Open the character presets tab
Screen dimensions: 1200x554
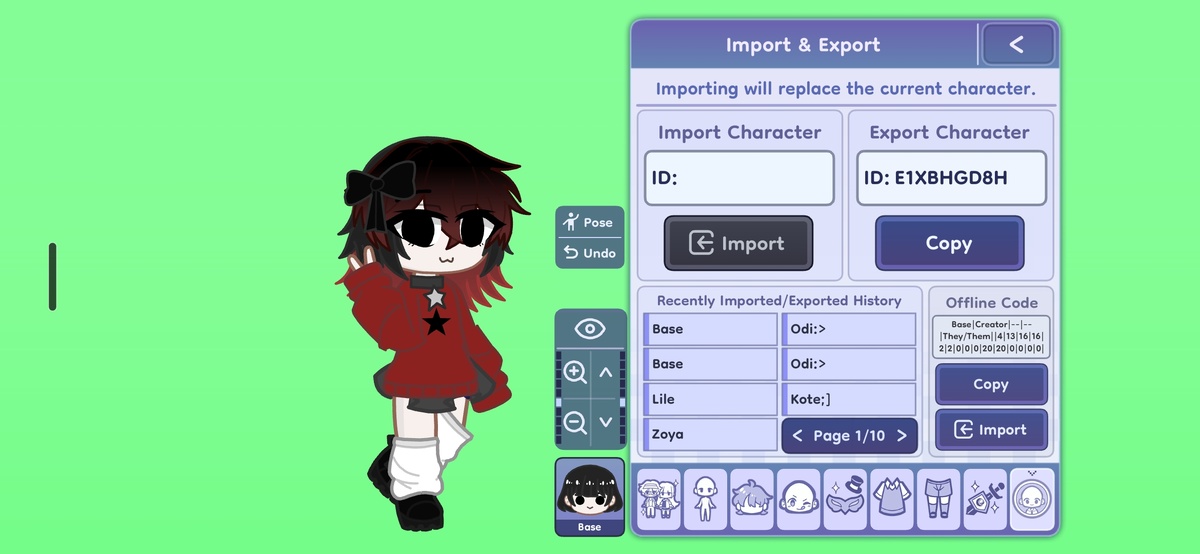click(x=659, y=498)
